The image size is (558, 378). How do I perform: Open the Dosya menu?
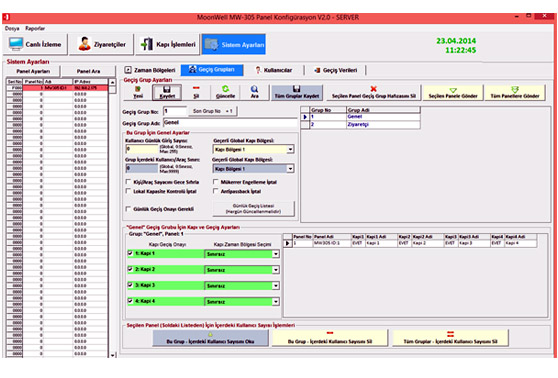(12, 28)
